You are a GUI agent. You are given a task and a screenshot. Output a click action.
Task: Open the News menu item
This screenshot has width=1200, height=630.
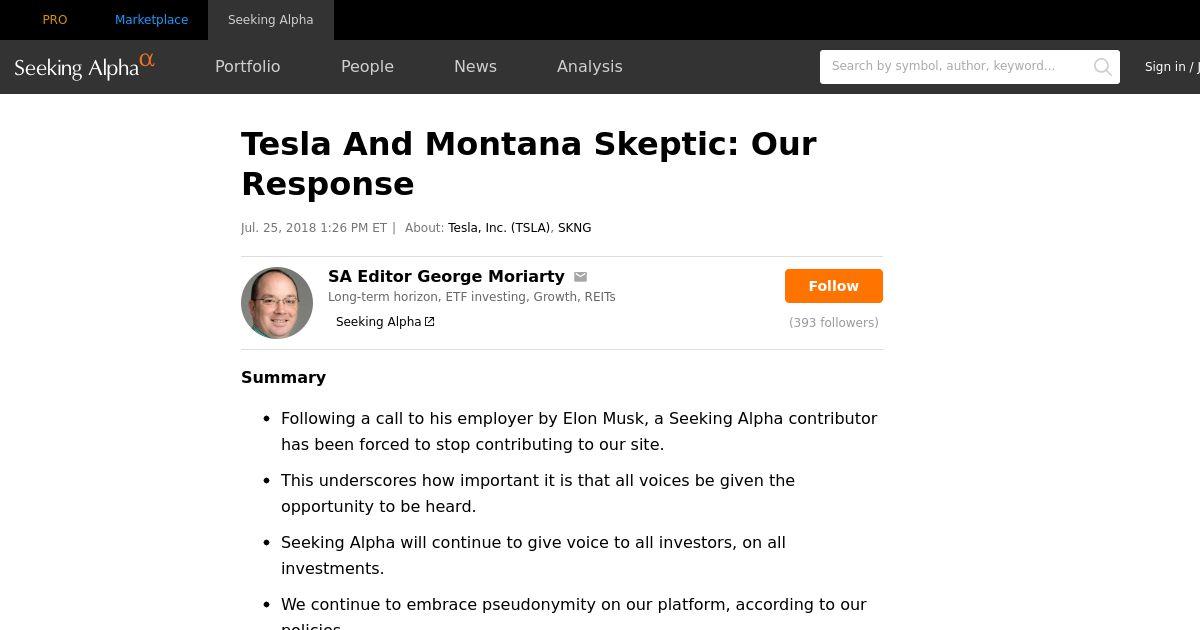tap(475, 67)
